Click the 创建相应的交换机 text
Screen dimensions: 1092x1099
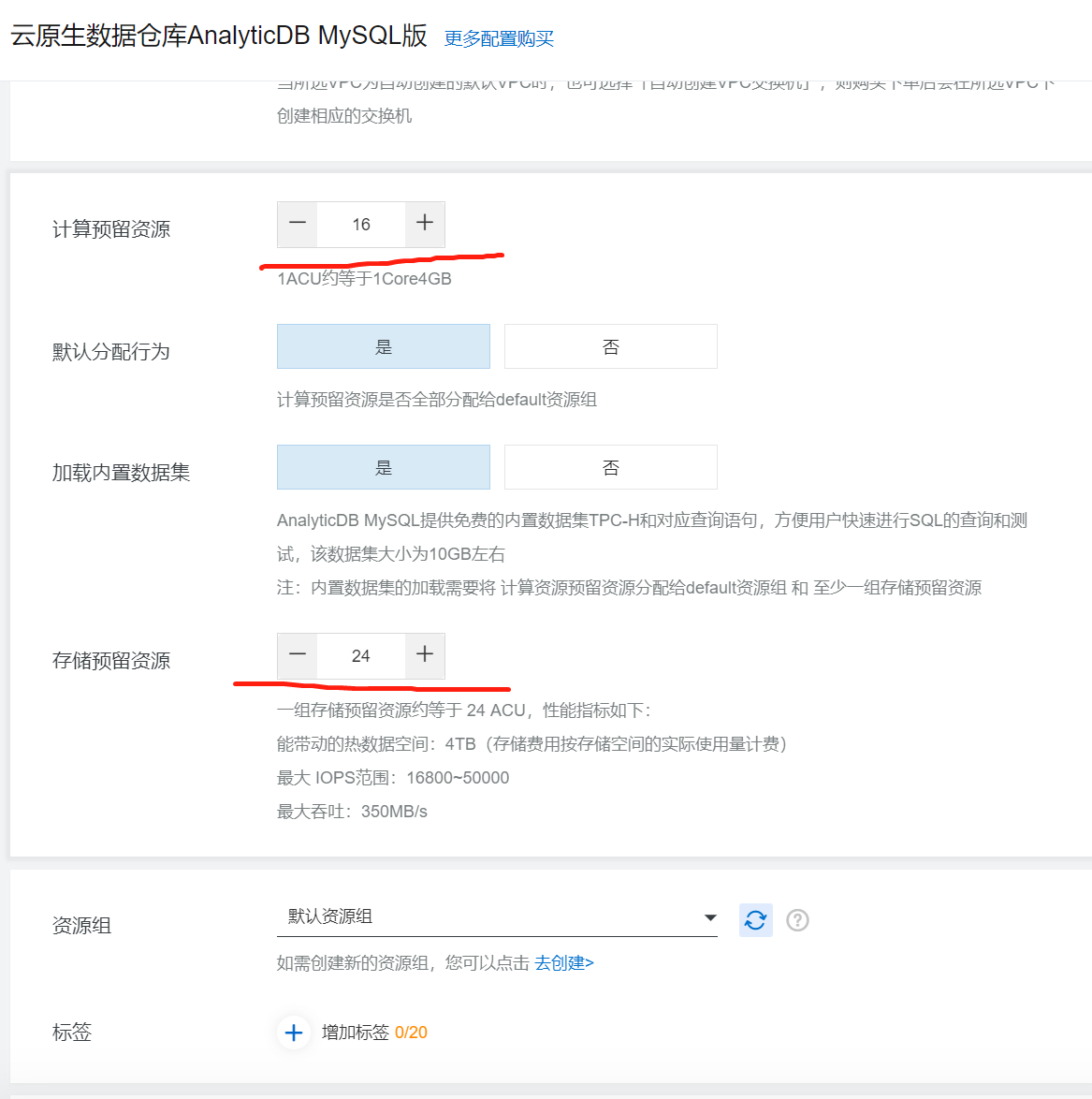click(344, 116)
